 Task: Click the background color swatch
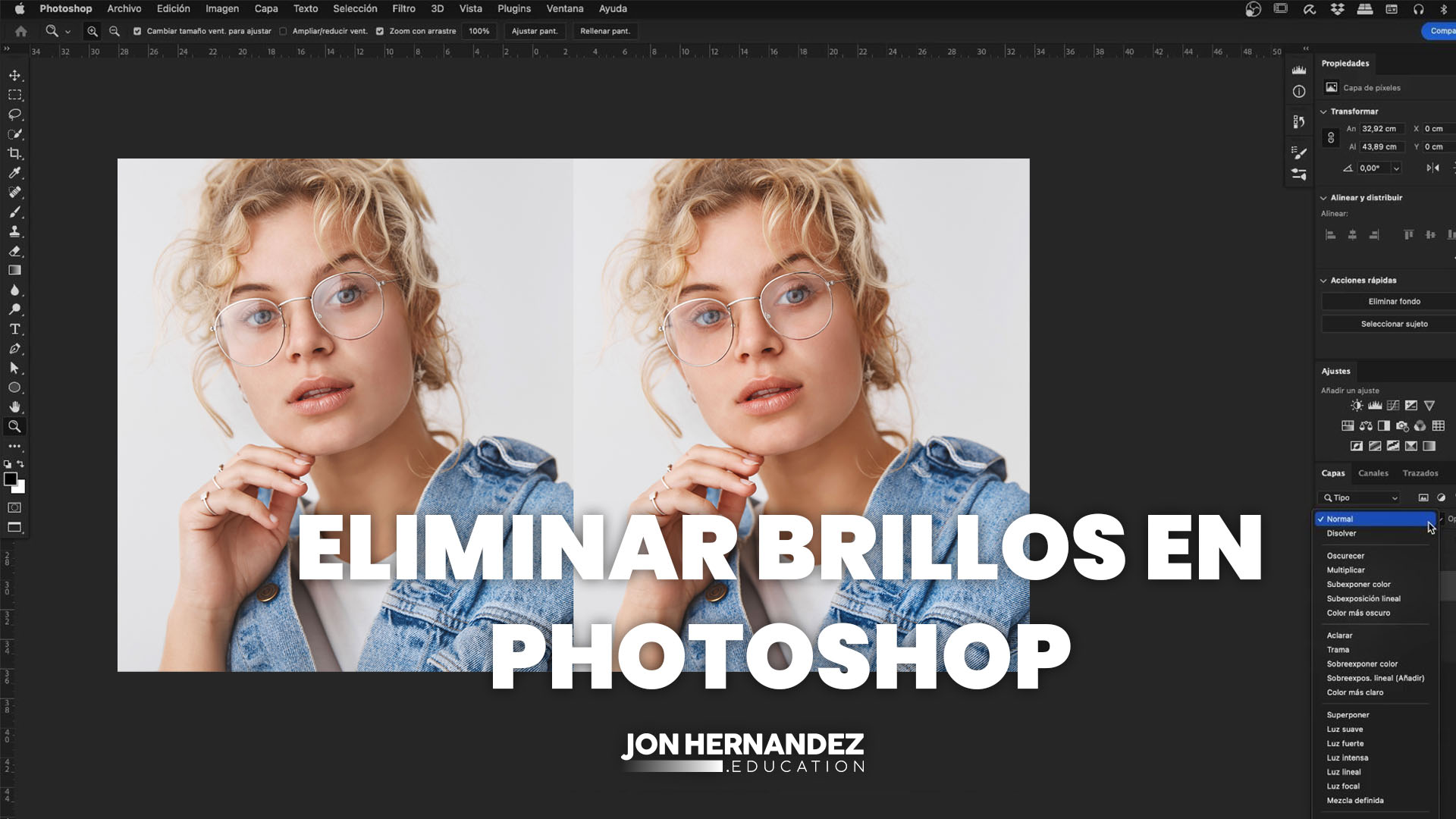[x=21, y=489]
